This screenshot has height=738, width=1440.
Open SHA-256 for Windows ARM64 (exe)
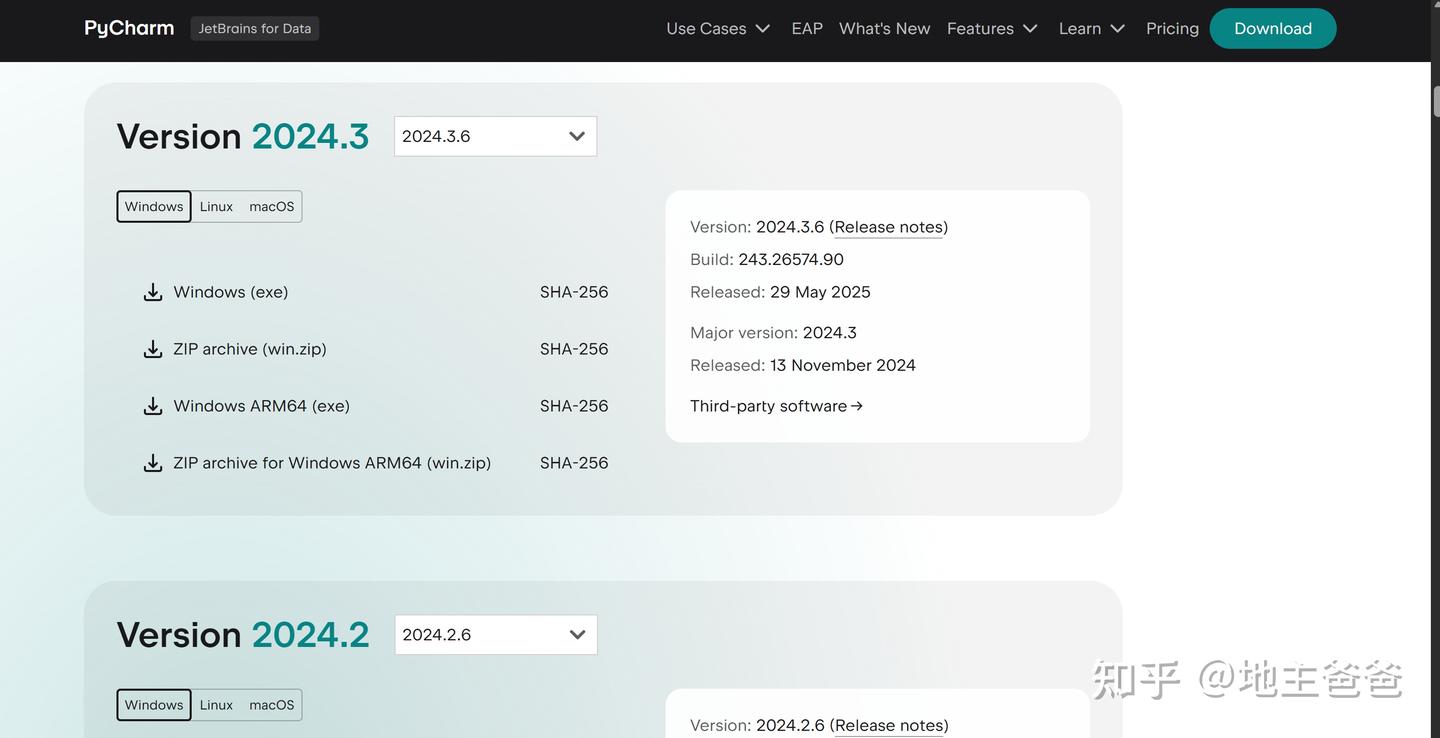click(574, 406)
